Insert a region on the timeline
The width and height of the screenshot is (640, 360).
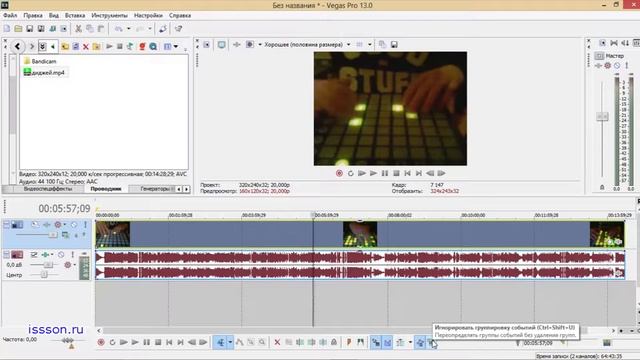pyautogui.click(x=360, y=342)
